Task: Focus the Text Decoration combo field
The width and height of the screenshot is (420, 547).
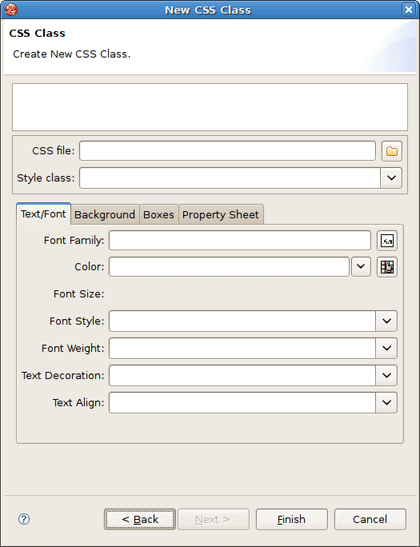Action: coord(242,375)
